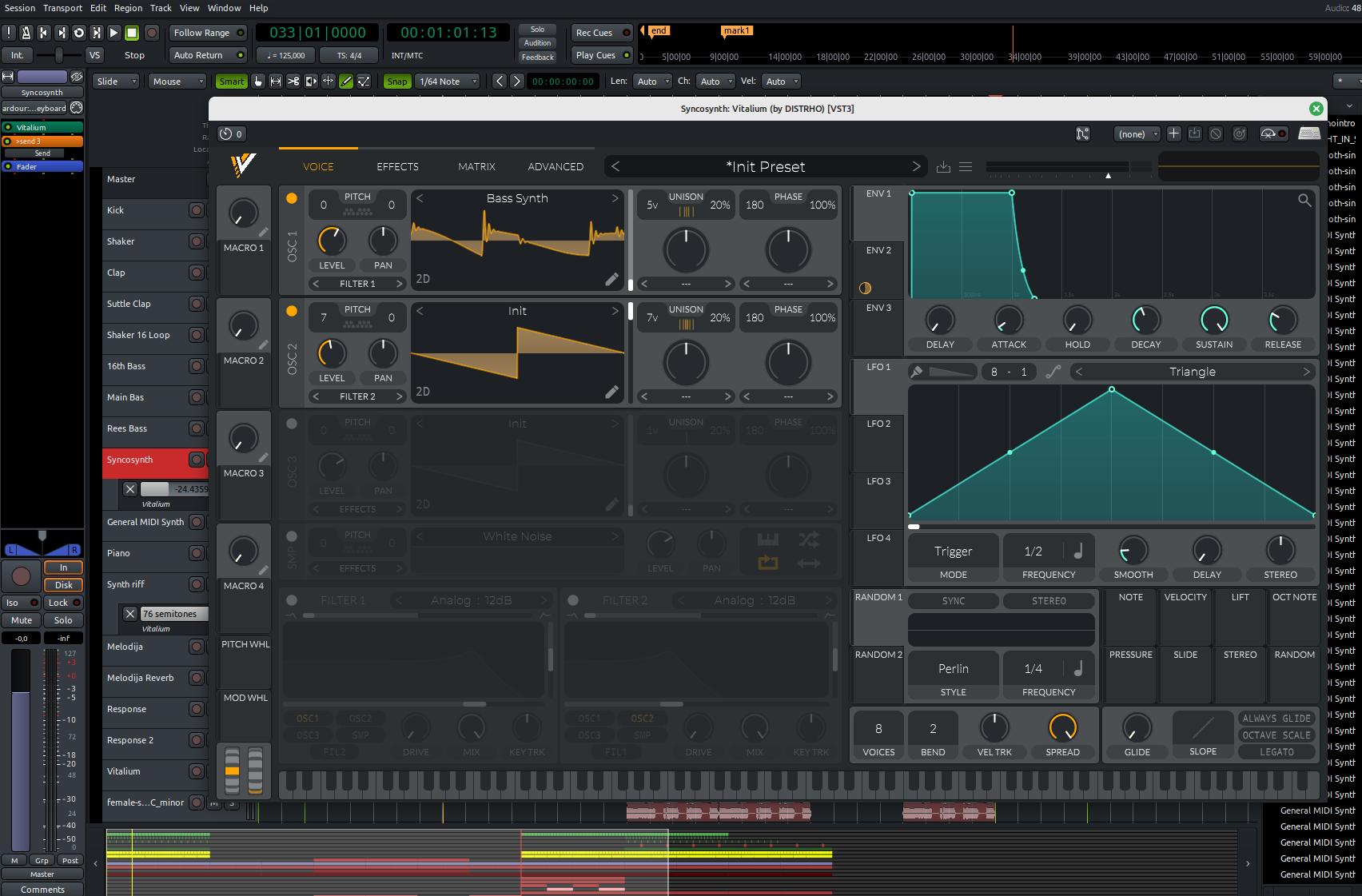Toggle the Snap button
Screen dimensions: 1362x896
(x=396, y=81)
